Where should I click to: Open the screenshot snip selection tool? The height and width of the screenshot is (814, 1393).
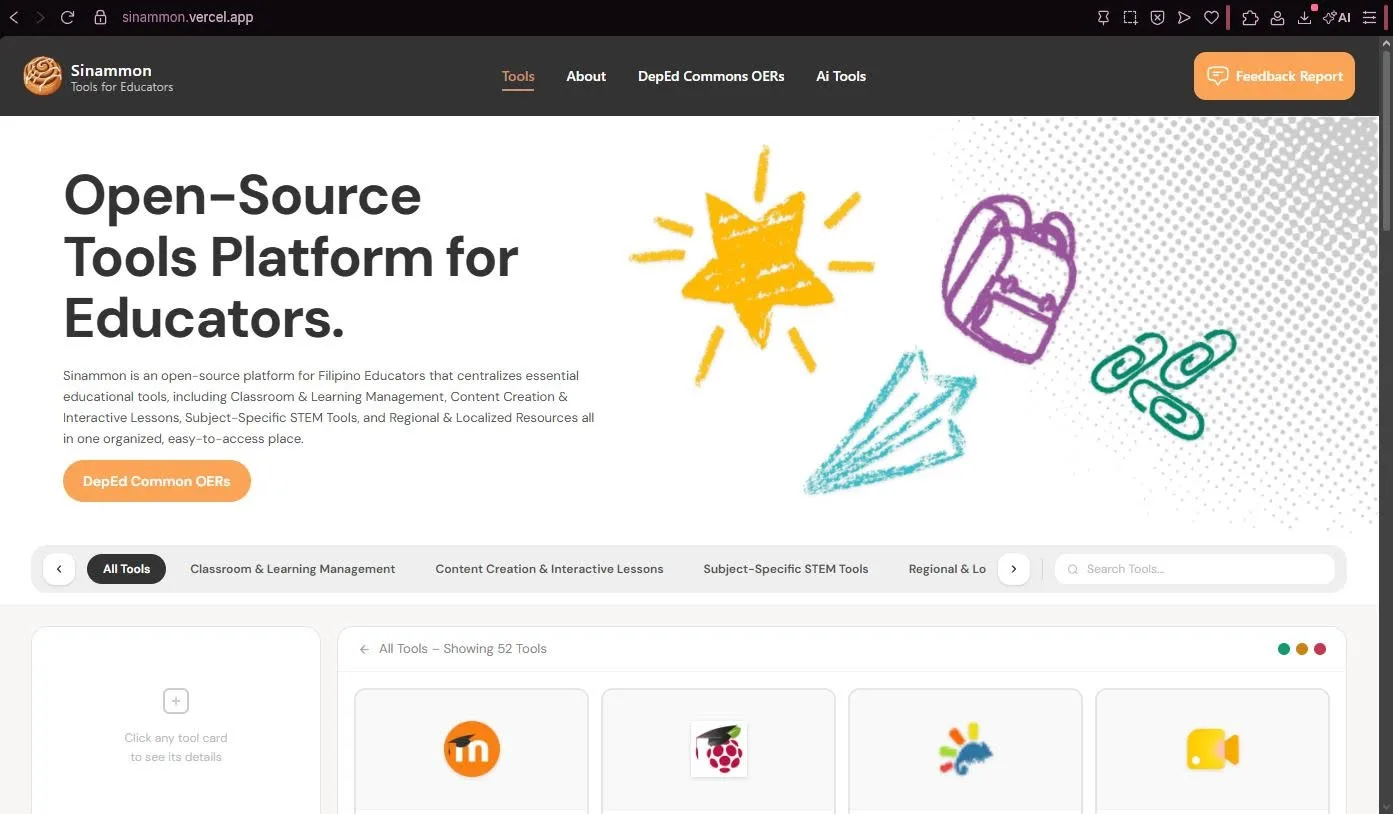pyautogui.click(x=1130, y=17)
